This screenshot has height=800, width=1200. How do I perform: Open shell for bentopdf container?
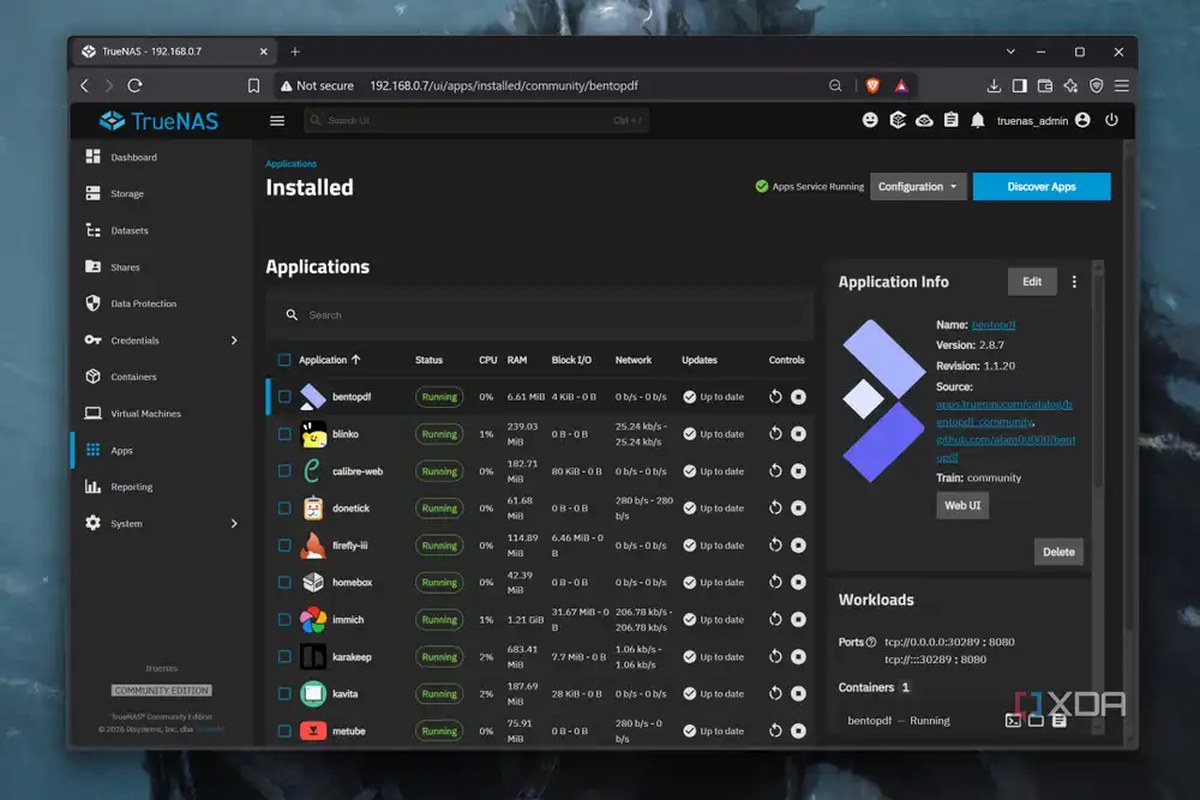tap(1013, 721)
